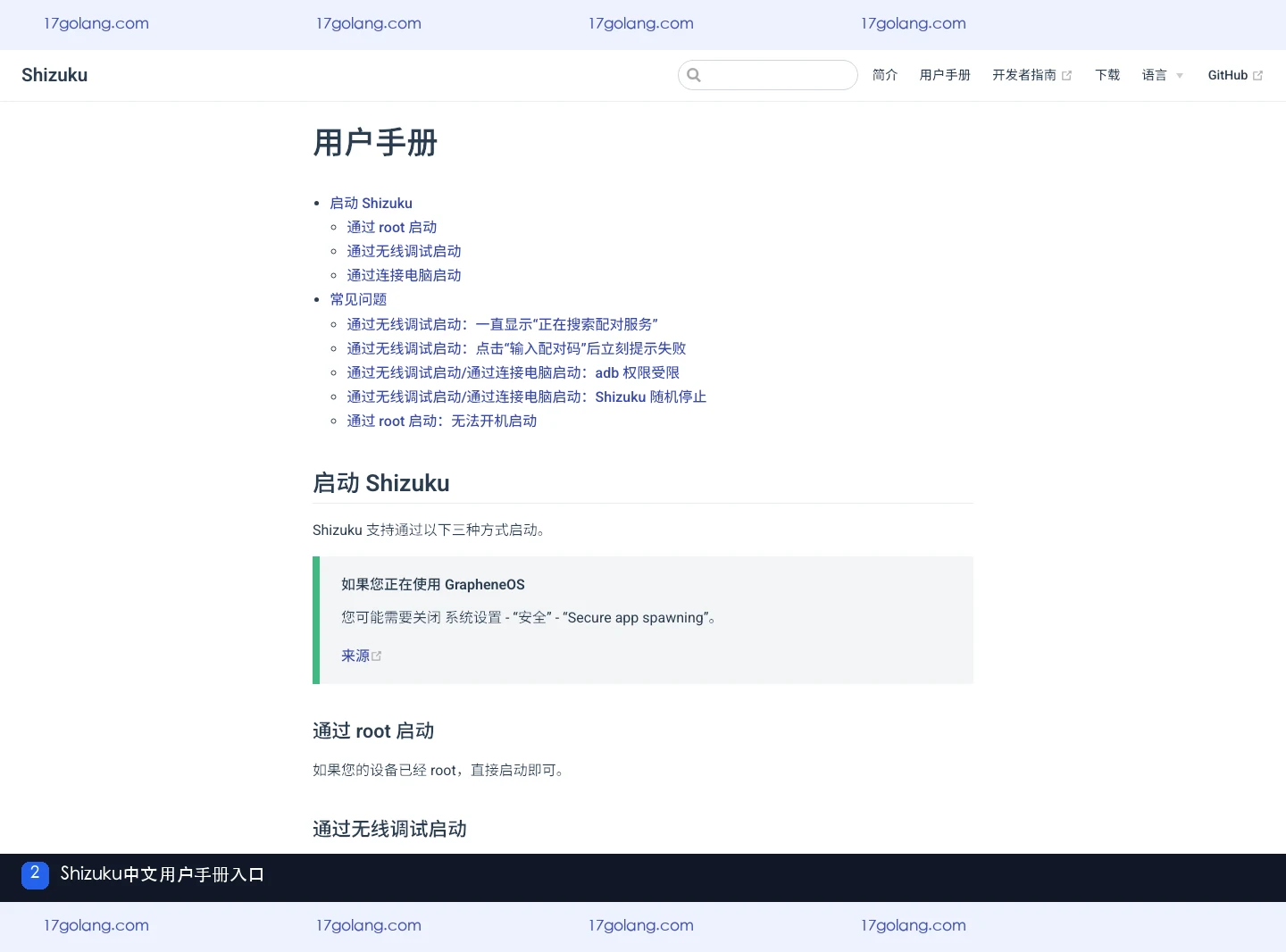Open link about Shizuku 随机停止
Screen dimensions: 1286x952
(527, 397)
